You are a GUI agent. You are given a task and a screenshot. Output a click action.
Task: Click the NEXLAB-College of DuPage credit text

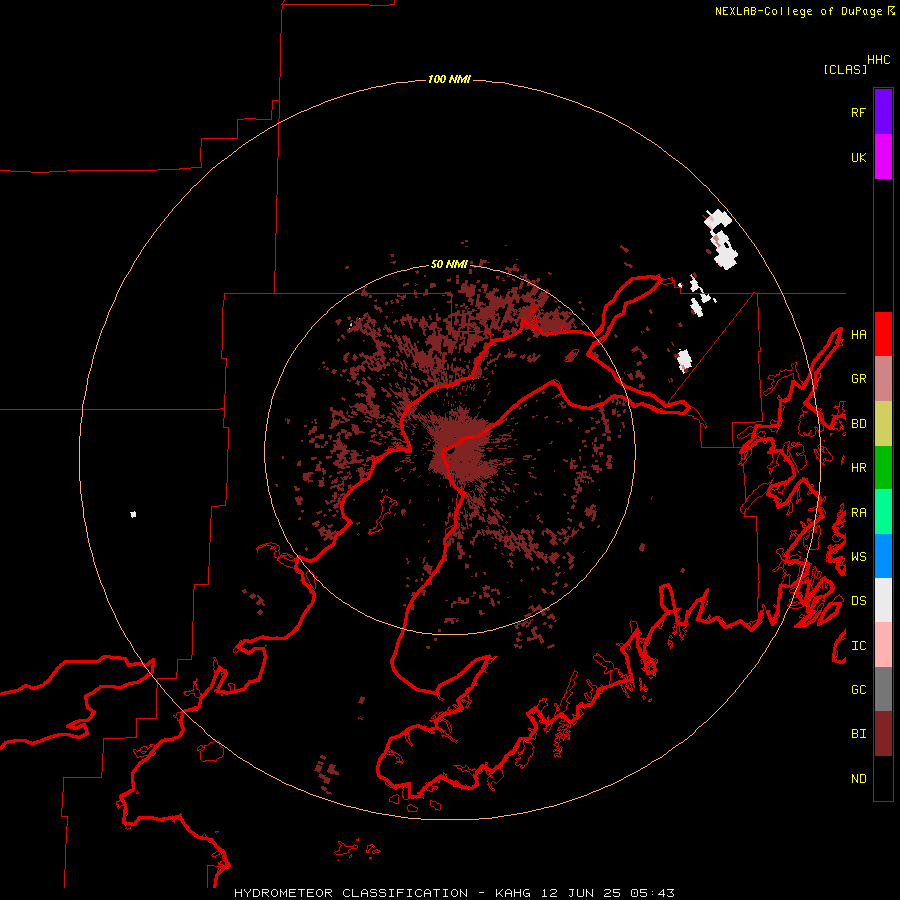pyautogui.click(x=798, y=11)
